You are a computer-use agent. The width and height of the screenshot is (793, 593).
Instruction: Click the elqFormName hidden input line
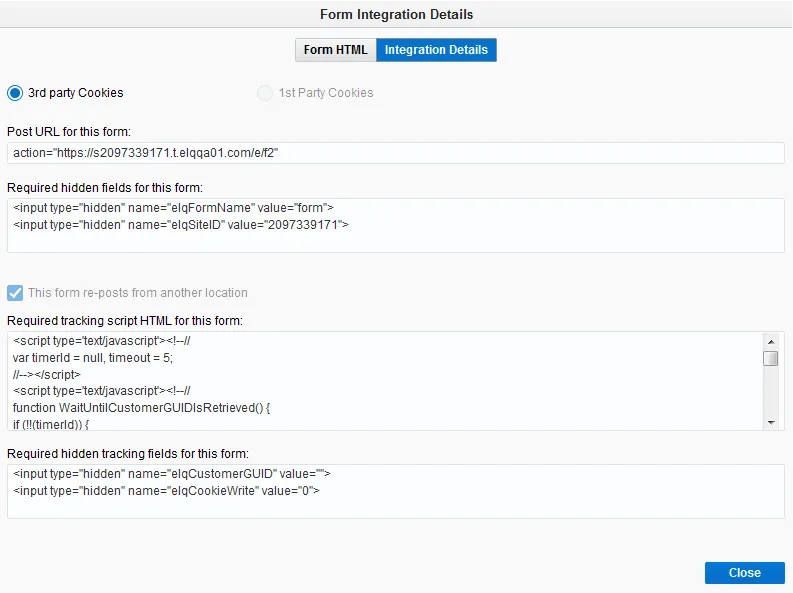[173, 208]
